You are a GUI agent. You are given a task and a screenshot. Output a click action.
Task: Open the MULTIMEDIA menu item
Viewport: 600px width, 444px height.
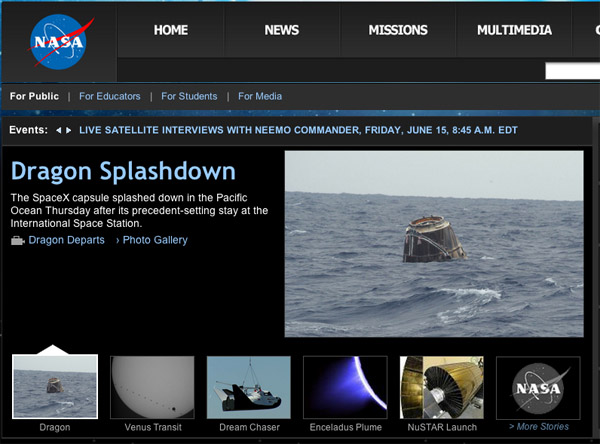tap(514, 30)
